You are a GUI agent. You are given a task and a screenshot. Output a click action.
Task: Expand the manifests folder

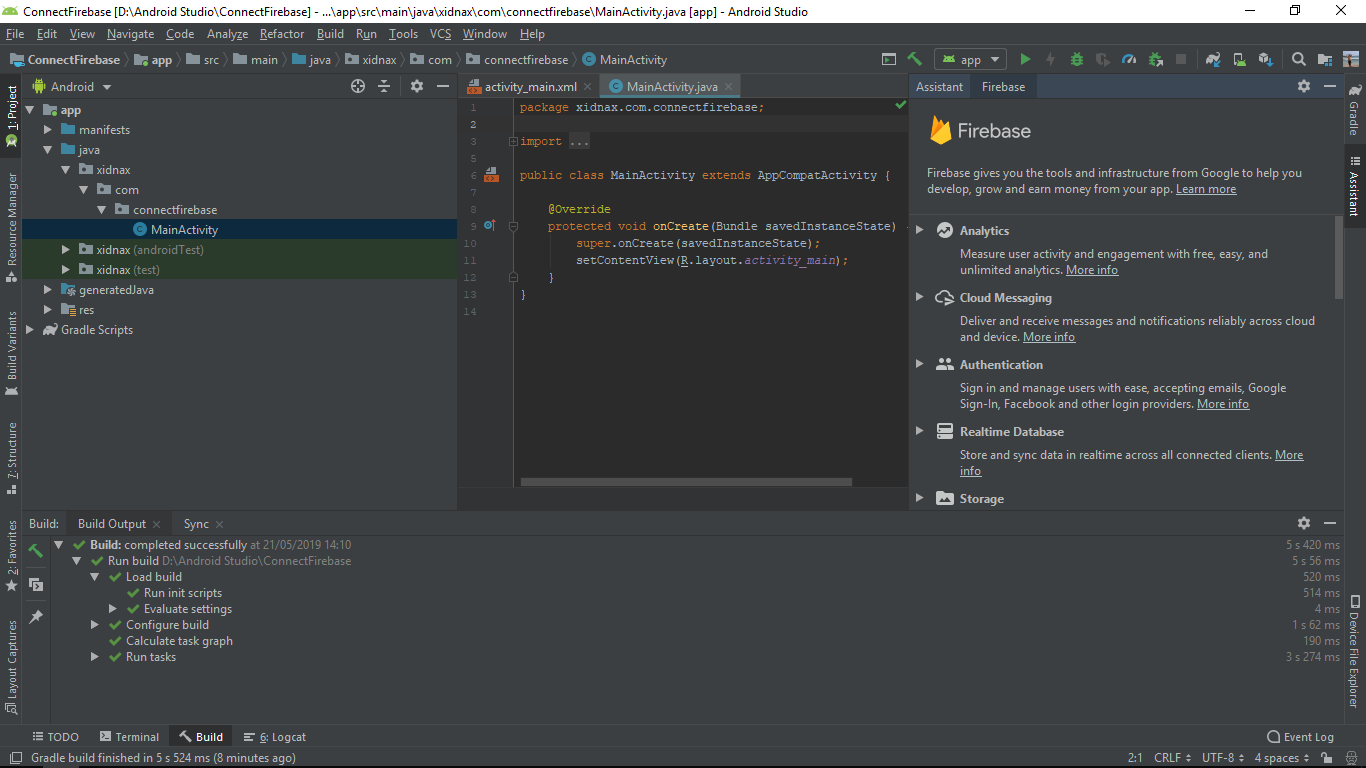[48, 130]
